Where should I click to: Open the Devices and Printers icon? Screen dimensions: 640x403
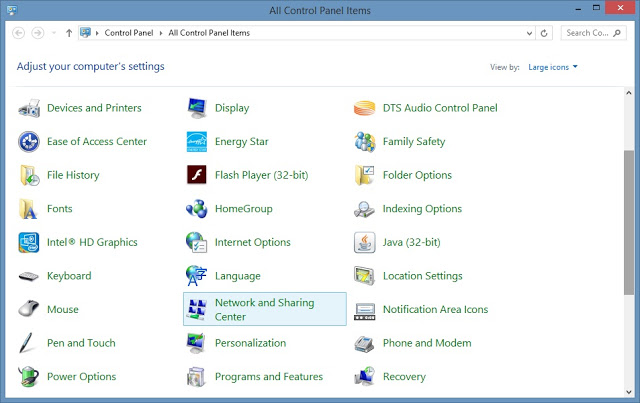click(x=29, y=108)
